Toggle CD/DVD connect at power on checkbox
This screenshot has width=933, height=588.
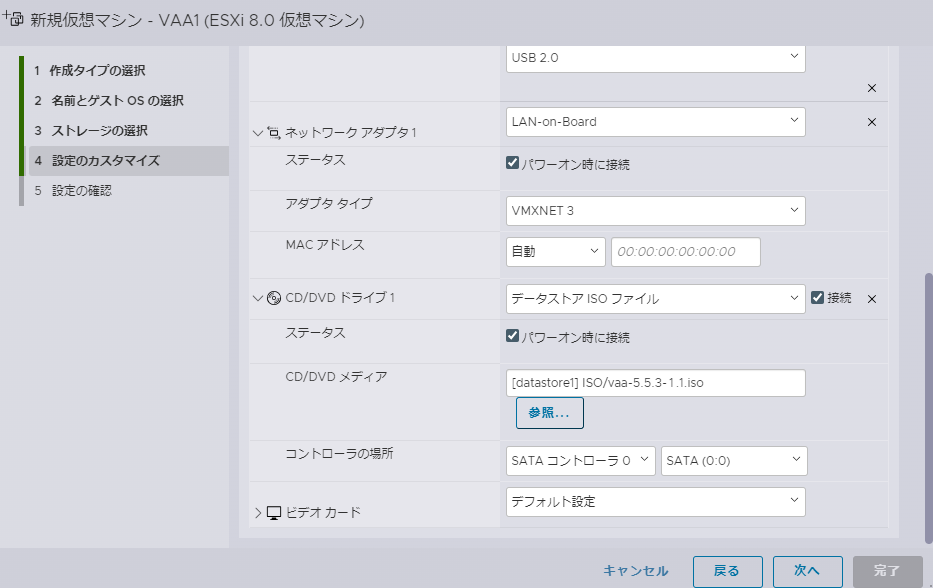click(513, 337)
